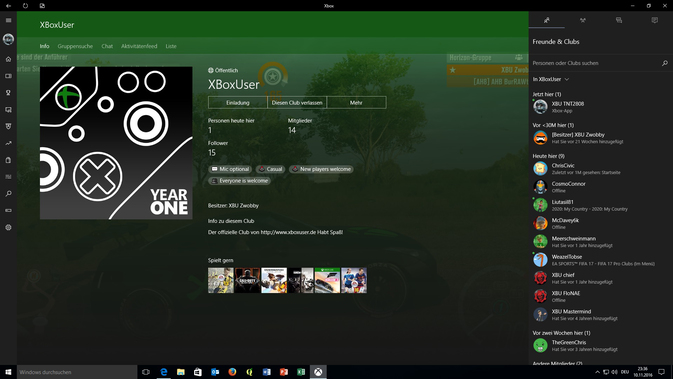The image size is (673, 379).
Task: Switch to Gruppensuche tab
Action: (x=75, y=46)
